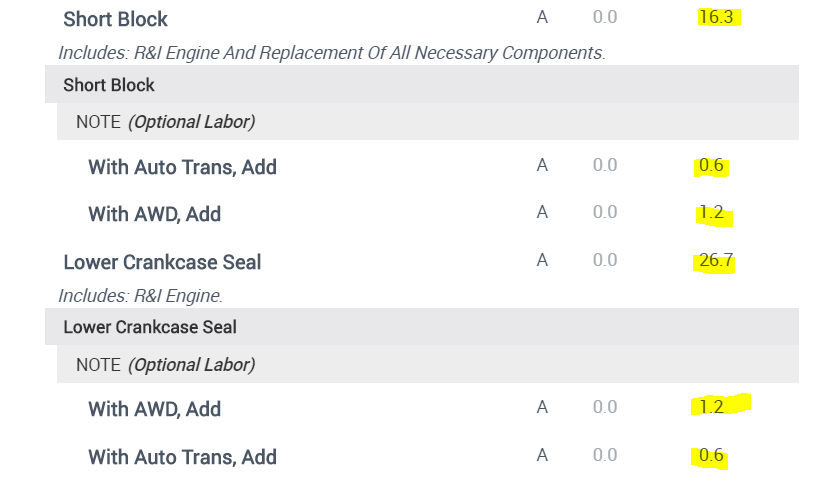Select NOTE (Optional Labor) under Lower Crankcase Seal
This screenshot has height=490, width=824.
(x=165, y=365)
